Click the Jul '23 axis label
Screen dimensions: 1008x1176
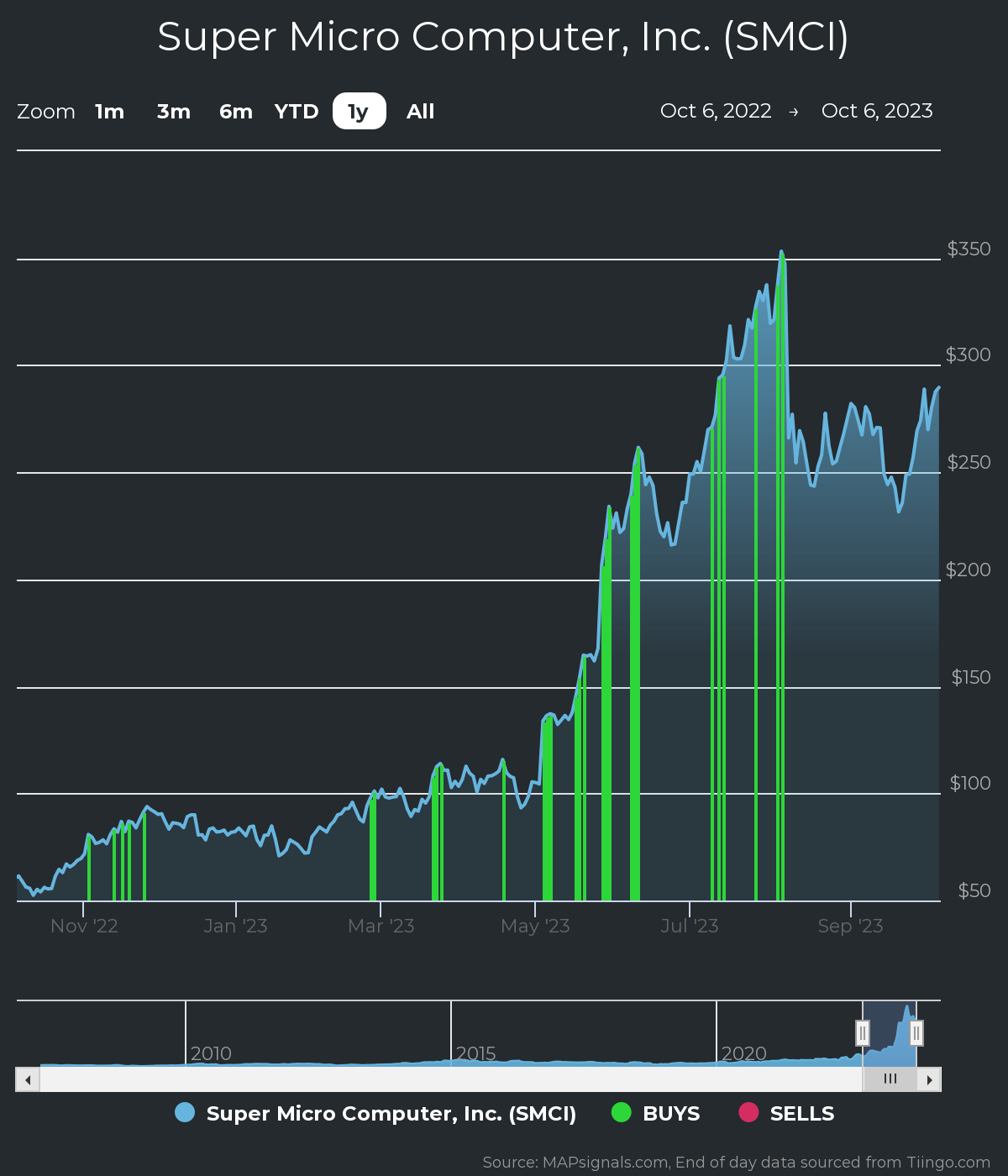coord(690,926)
